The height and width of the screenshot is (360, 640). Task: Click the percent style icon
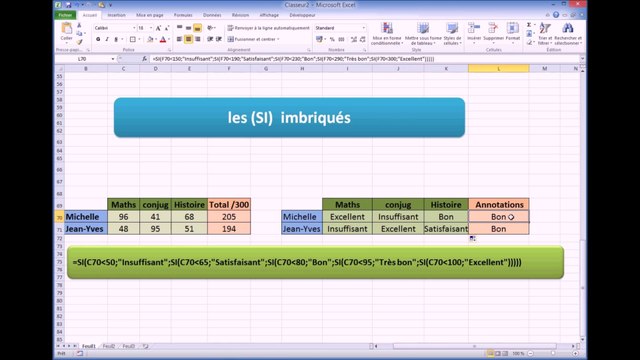coord(332,39)
